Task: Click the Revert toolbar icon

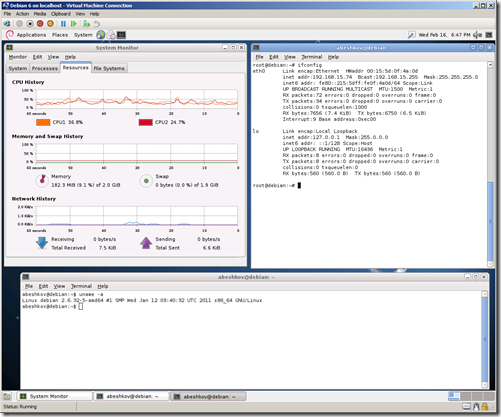Action: click(97, 24)
